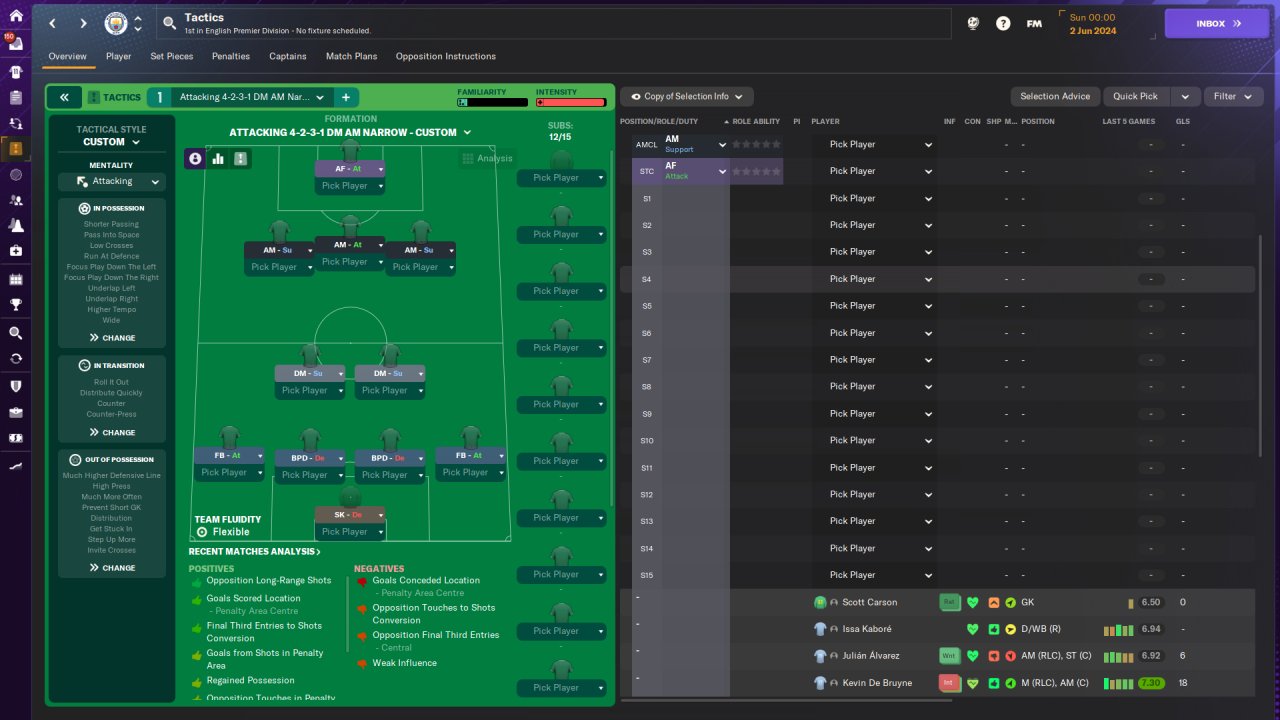Click the Team Fluidity Flexible label

[227, 526]
